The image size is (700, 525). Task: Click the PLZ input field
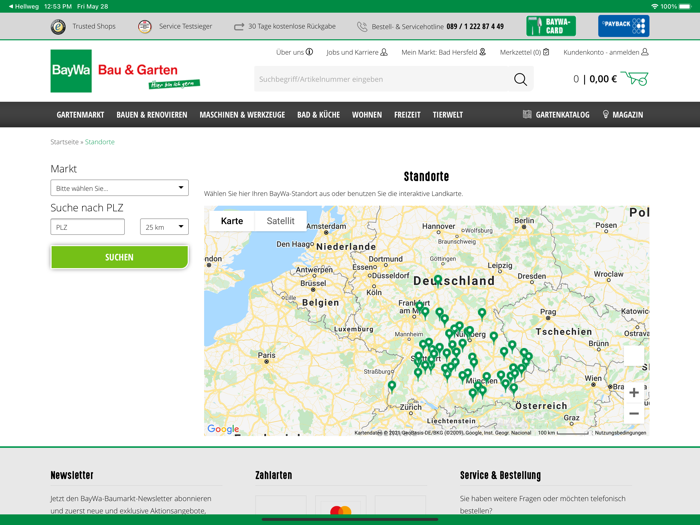click(88, 227)
